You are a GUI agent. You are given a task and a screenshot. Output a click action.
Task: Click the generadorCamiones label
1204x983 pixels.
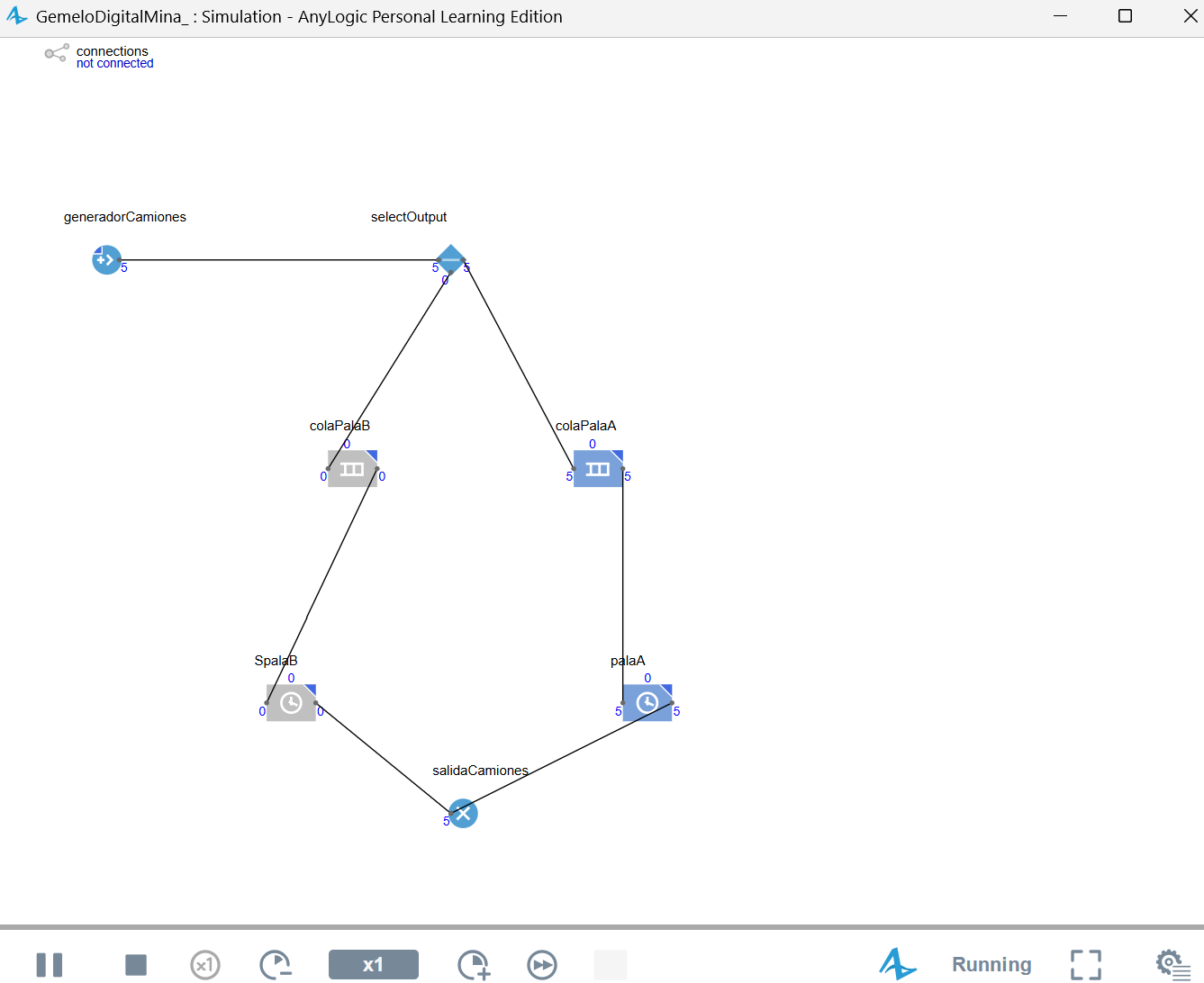point(125,217)
